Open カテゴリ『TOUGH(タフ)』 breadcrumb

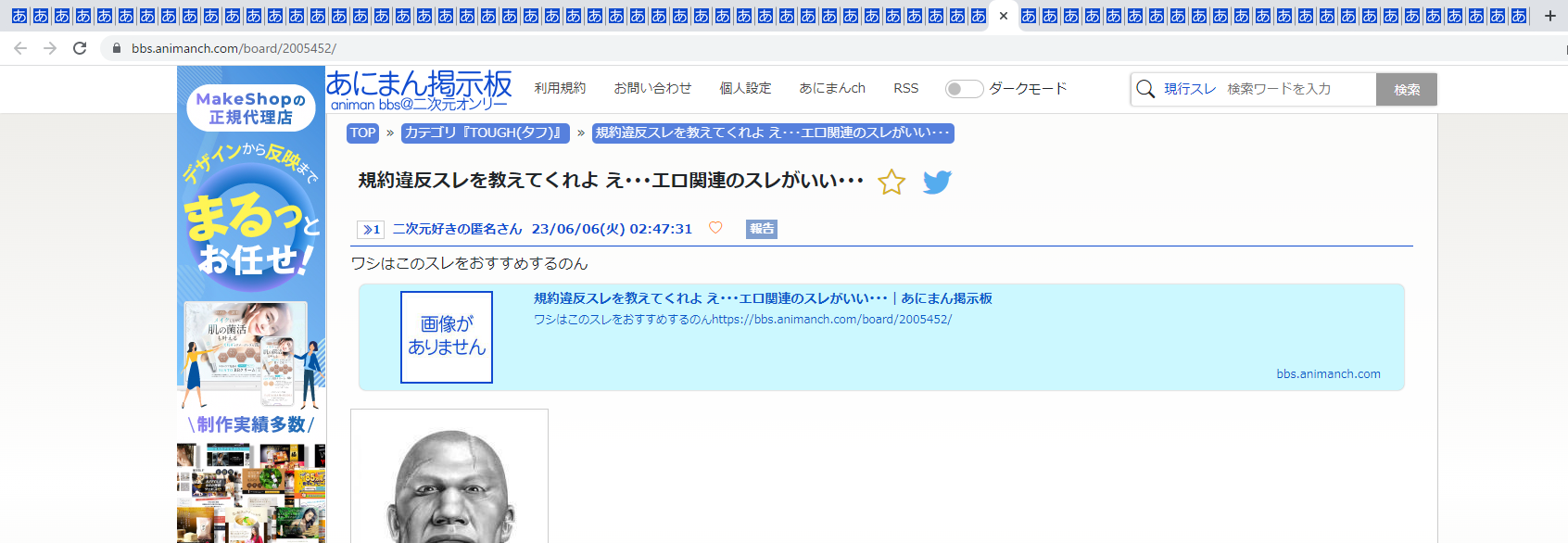485,133
